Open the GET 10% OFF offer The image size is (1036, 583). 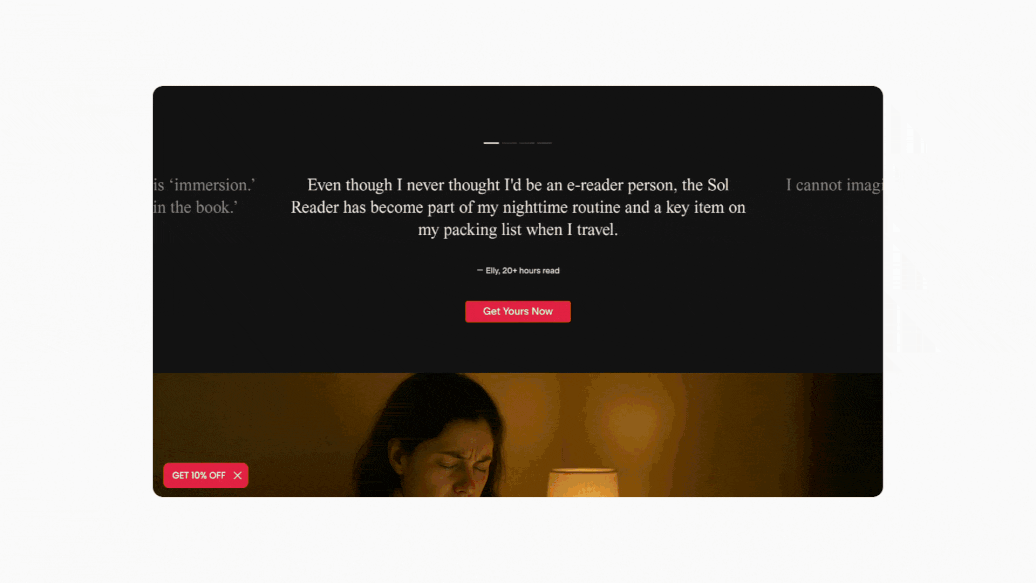(205, 475)
